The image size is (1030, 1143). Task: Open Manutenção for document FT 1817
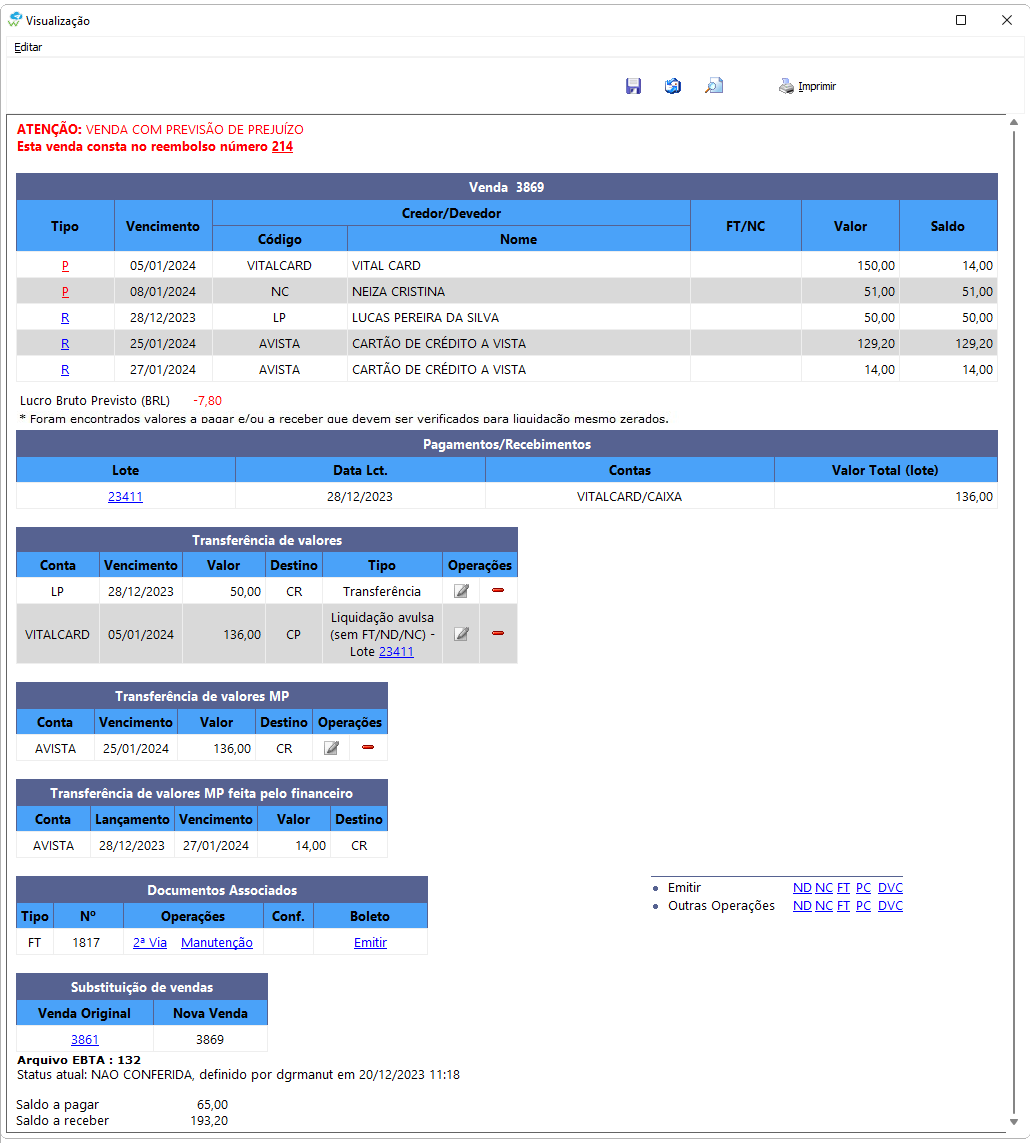pyautogui.click(x=216, y=943)
